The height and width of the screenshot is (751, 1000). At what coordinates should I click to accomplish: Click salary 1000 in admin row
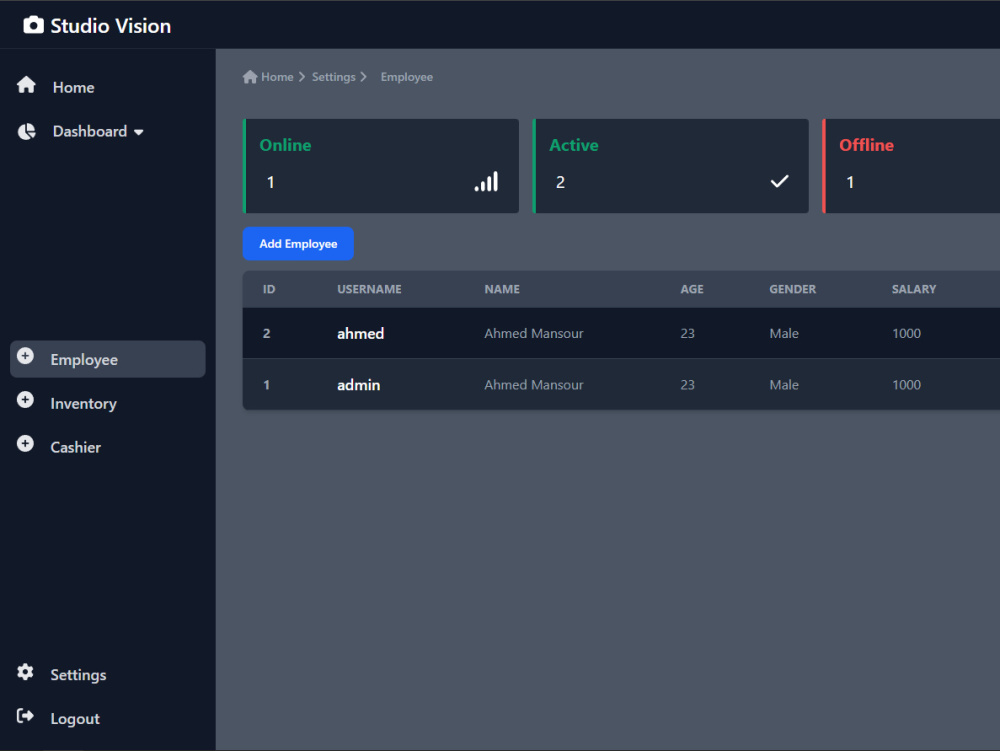pos(906,384)
